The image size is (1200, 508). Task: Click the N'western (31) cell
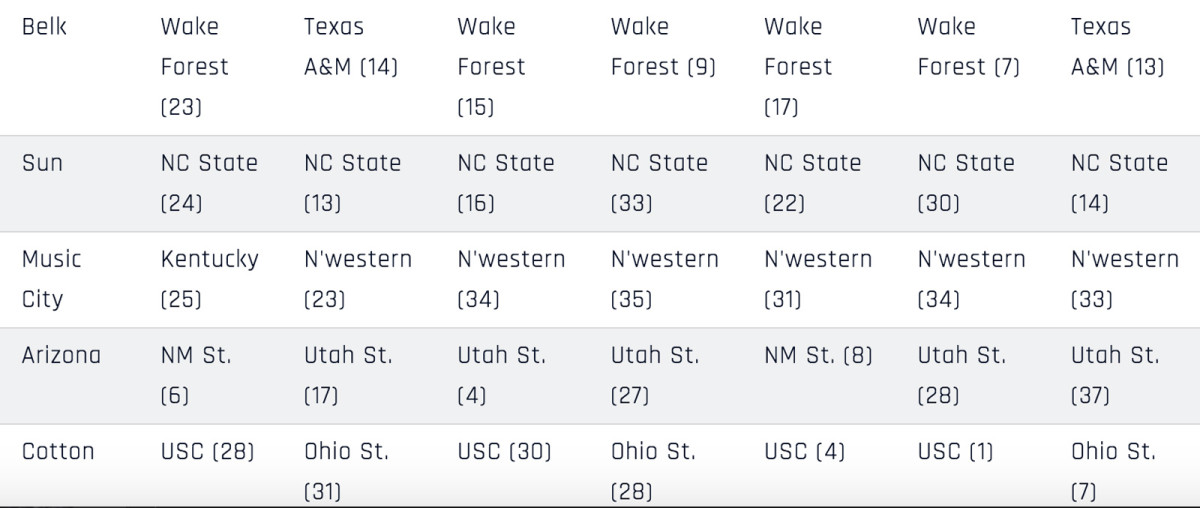(x=817, y=279)
